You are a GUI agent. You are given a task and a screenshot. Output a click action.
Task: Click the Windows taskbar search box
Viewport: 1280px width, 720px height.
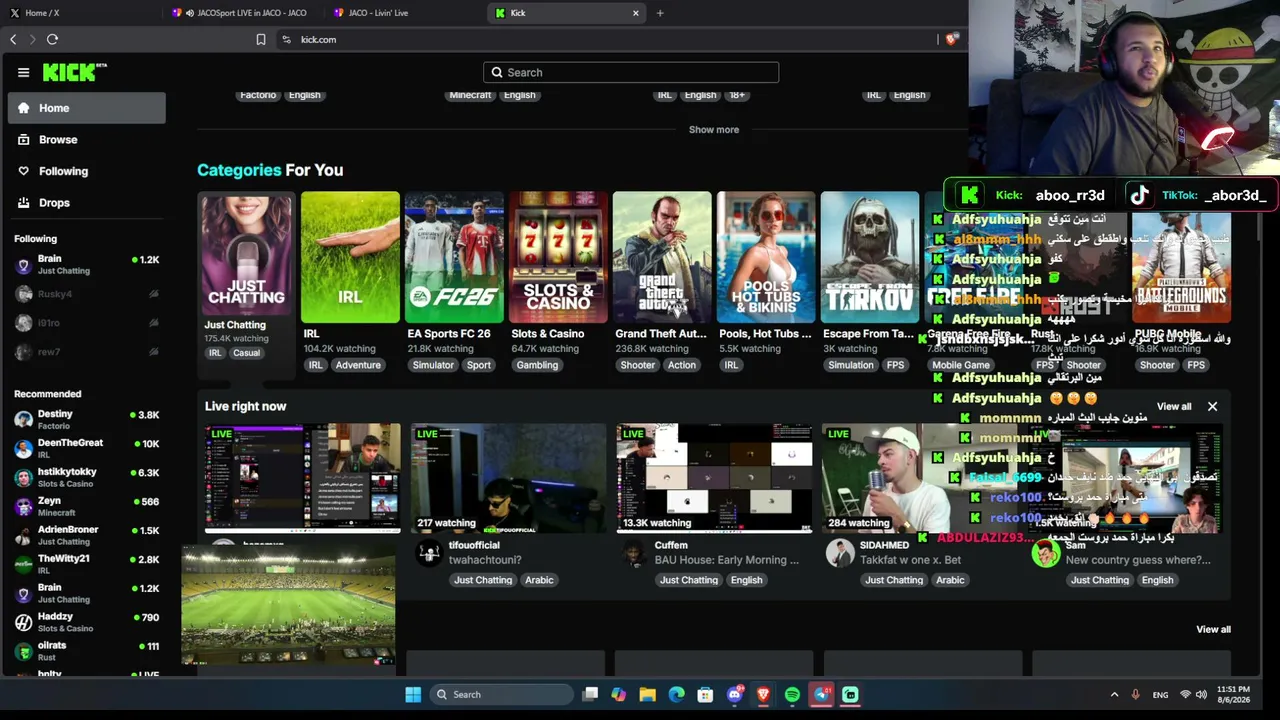click(x=502, y=694)
